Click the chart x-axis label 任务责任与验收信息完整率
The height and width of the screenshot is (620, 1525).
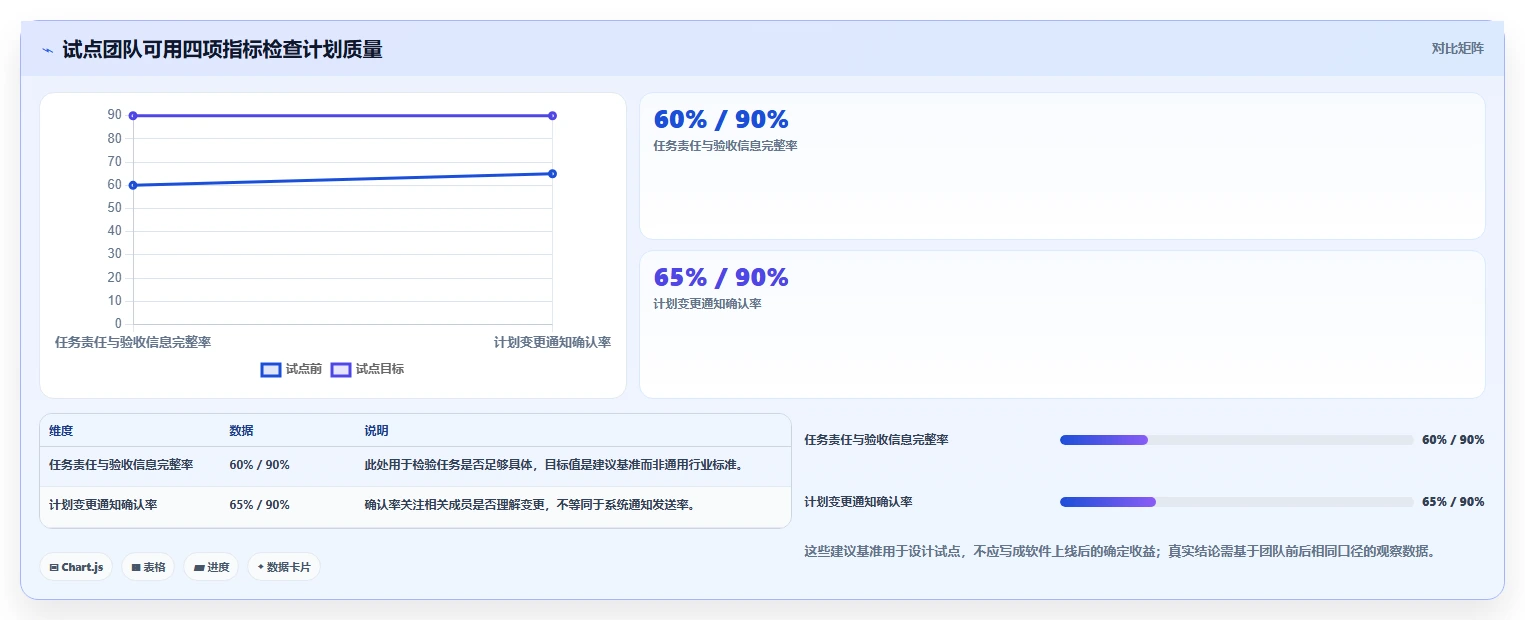tap(133, 342)
